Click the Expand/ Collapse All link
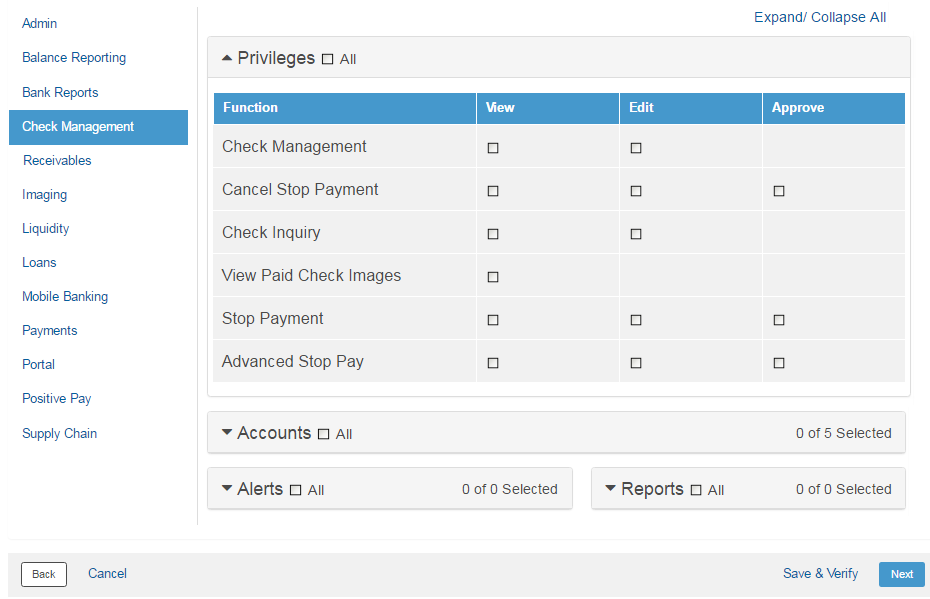The width and height of the screenshot is (930, 599). point(820,17)
